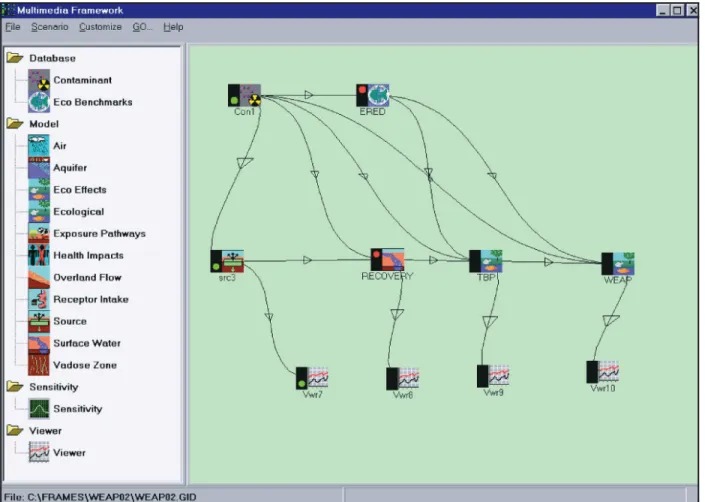Select the Vwr10 viewer node
Viewport: 705px width, 502px height.
point(603,372)
